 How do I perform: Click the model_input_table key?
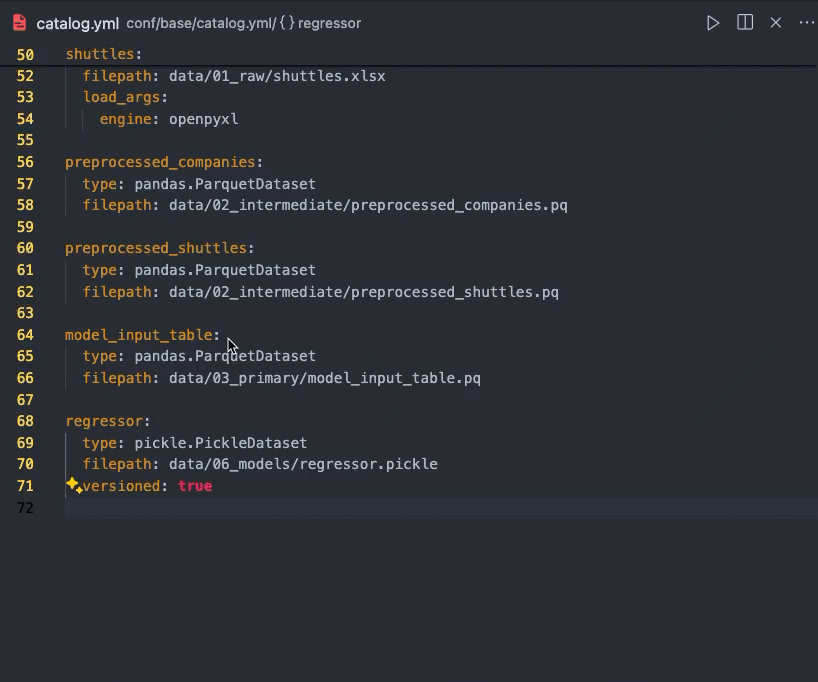[138, 335]
